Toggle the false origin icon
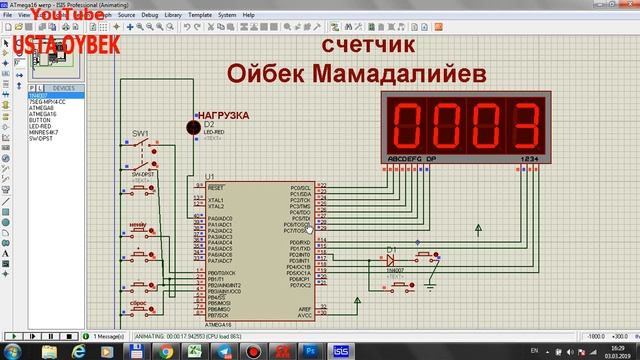Viewport: 640px width, 360px height. click(116, 27)
